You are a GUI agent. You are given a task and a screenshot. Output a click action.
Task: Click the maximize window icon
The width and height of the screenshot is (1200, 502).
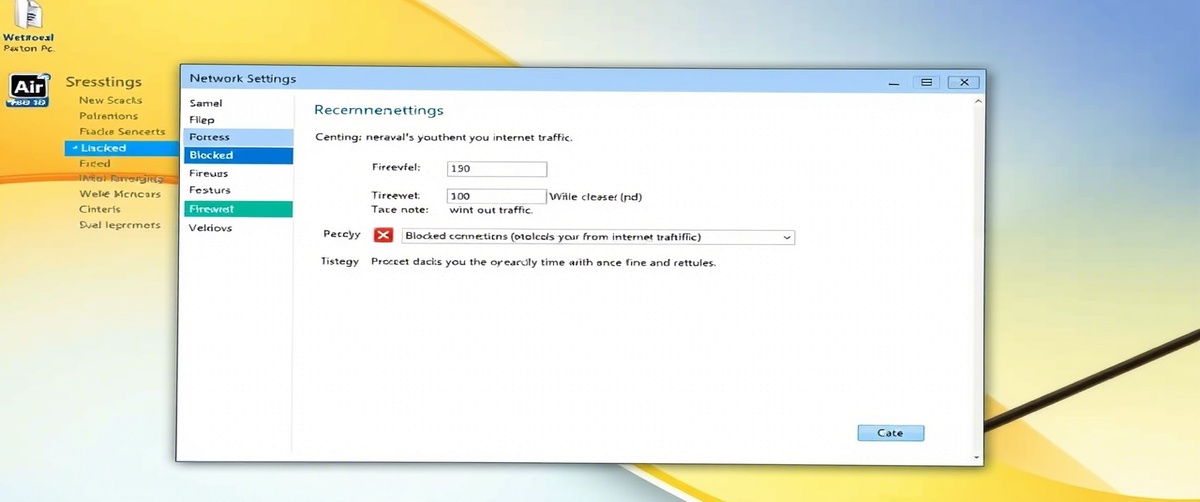coord(926,82)
